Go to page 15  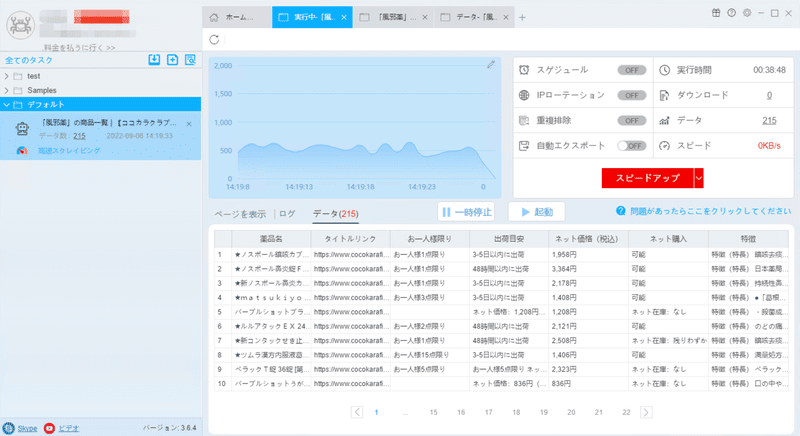[433, 412]
